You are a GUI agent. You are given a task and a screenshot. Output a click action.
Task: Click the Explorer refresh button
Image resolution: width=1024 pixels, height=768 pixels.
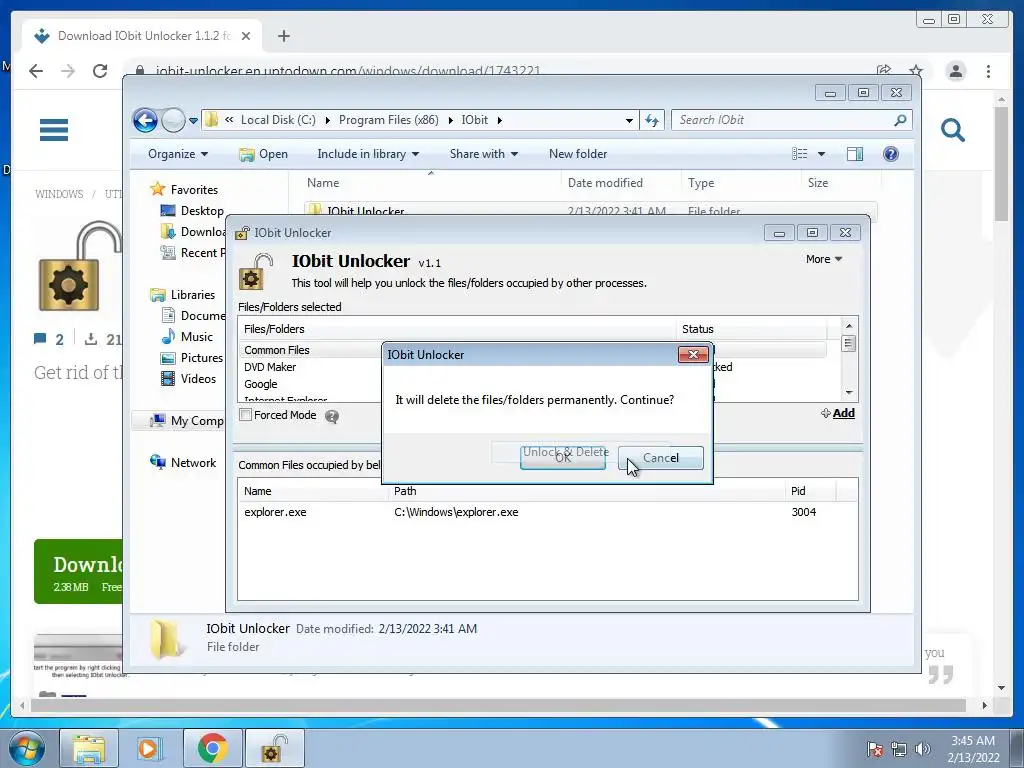coord(652,120)
